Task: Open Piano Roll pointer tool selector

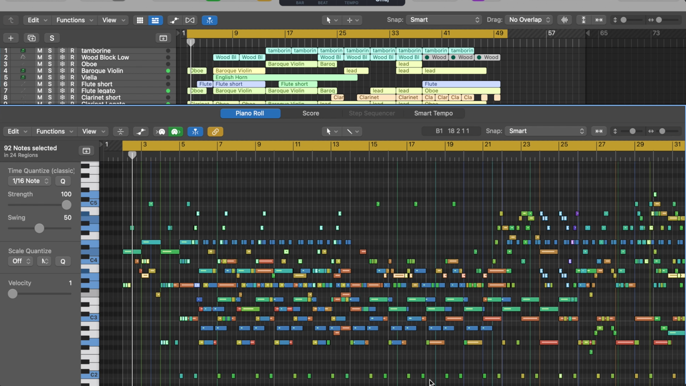Action: click(x=331, y=131)
